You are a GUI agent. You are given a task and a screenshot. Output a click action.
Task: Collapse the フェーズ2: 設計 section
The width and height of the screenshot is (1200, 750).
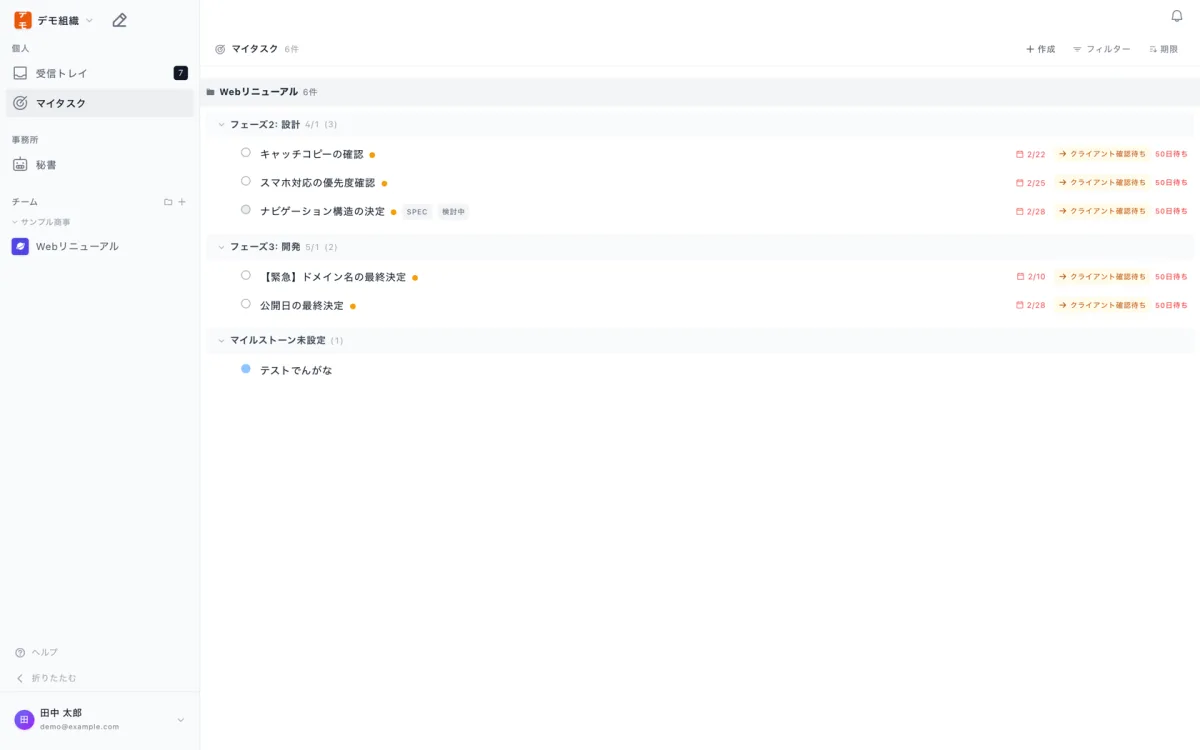[222, 125]
